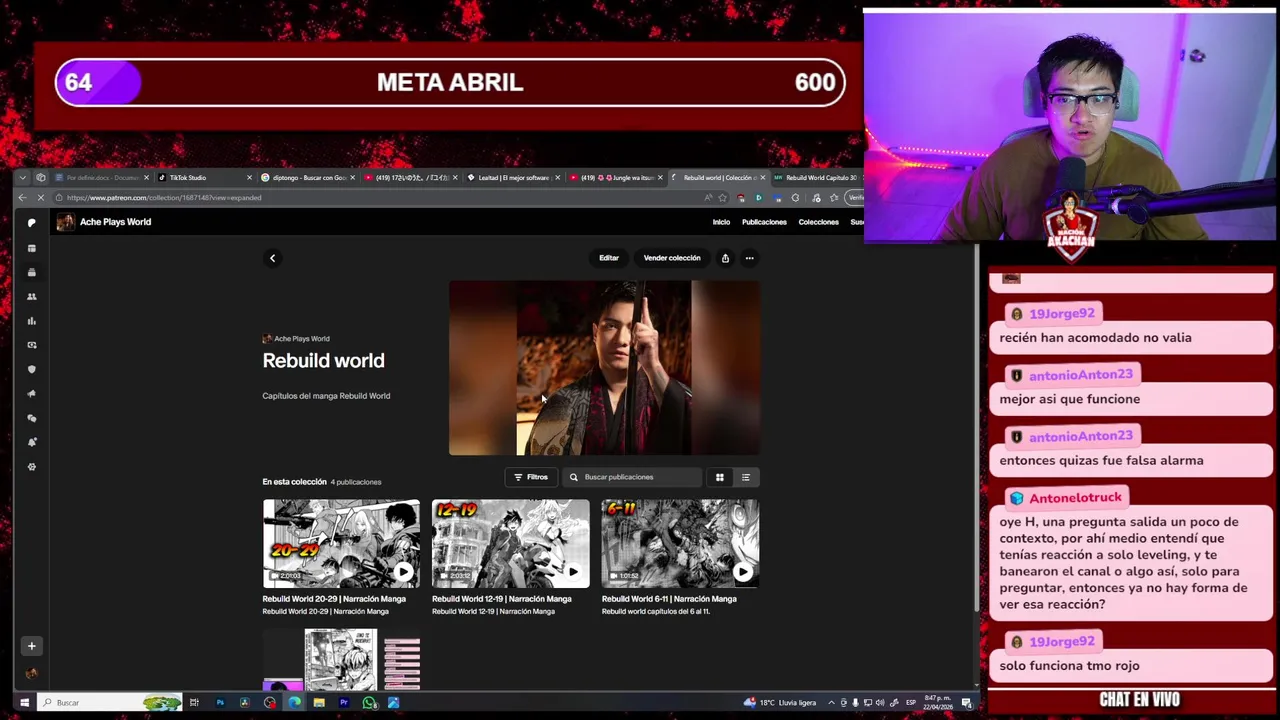Go back with the collection back arrow
Viewport: 1280px width, 720px height.
(272, 258)
